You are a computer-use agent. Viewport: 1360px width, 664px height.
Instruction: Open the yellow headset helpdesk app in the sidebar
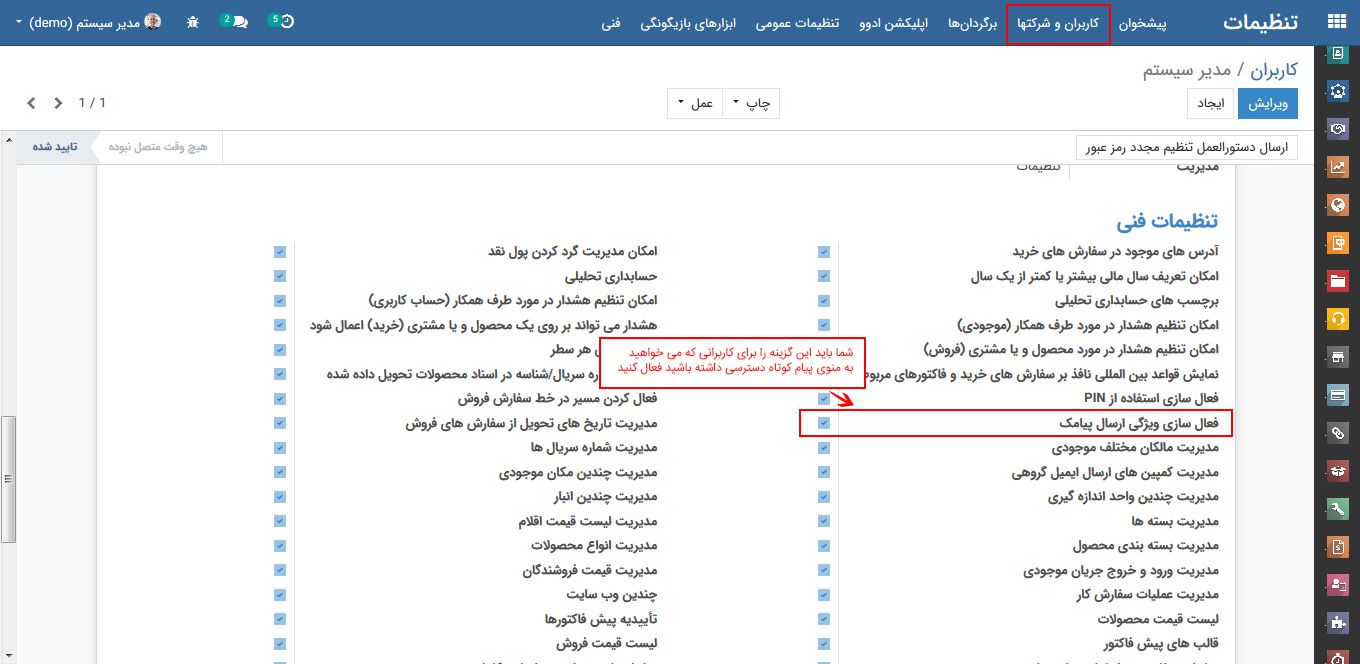pyautogui.click(x=1338, y=319)
